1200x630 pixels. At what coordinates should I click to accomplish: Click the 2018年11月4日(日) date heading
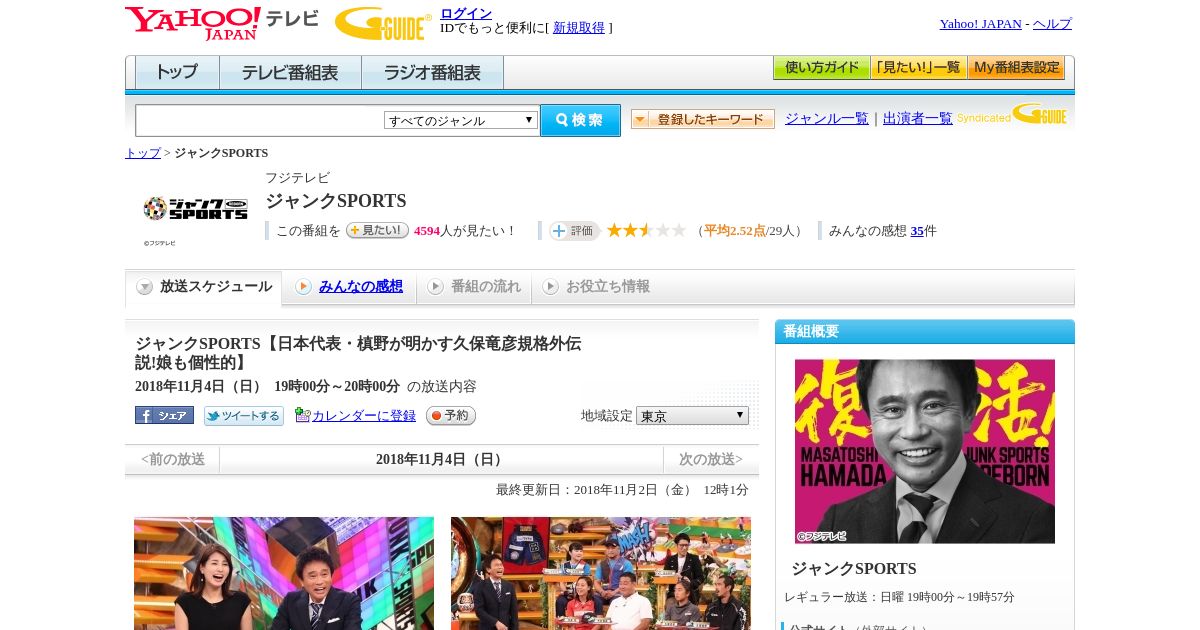pyautogui.click(x=441, y=459)
